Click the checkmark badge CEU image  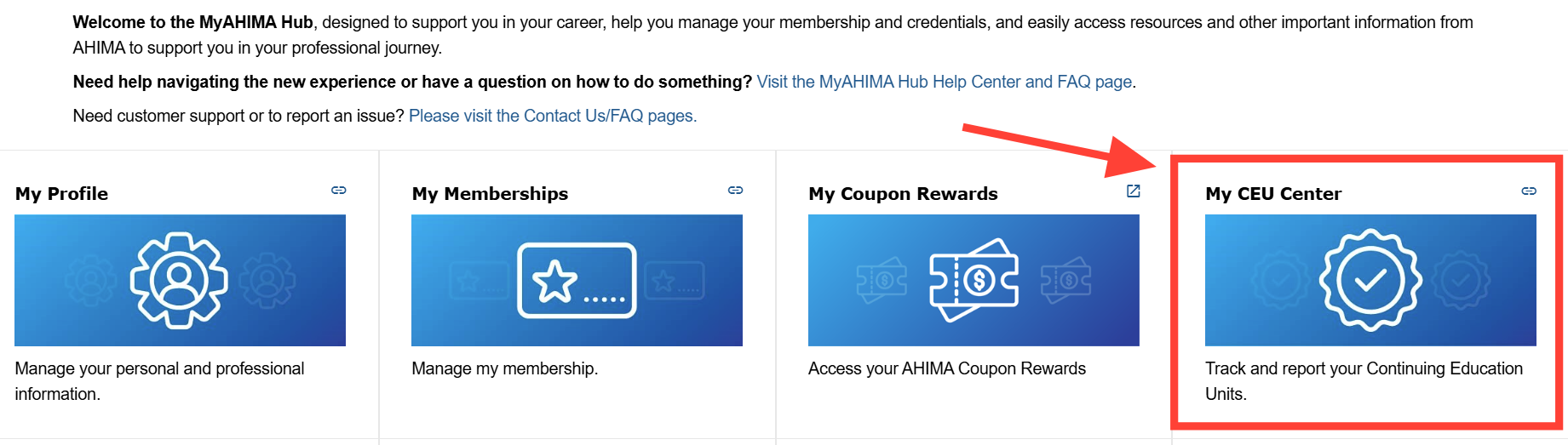point(1370,280)
